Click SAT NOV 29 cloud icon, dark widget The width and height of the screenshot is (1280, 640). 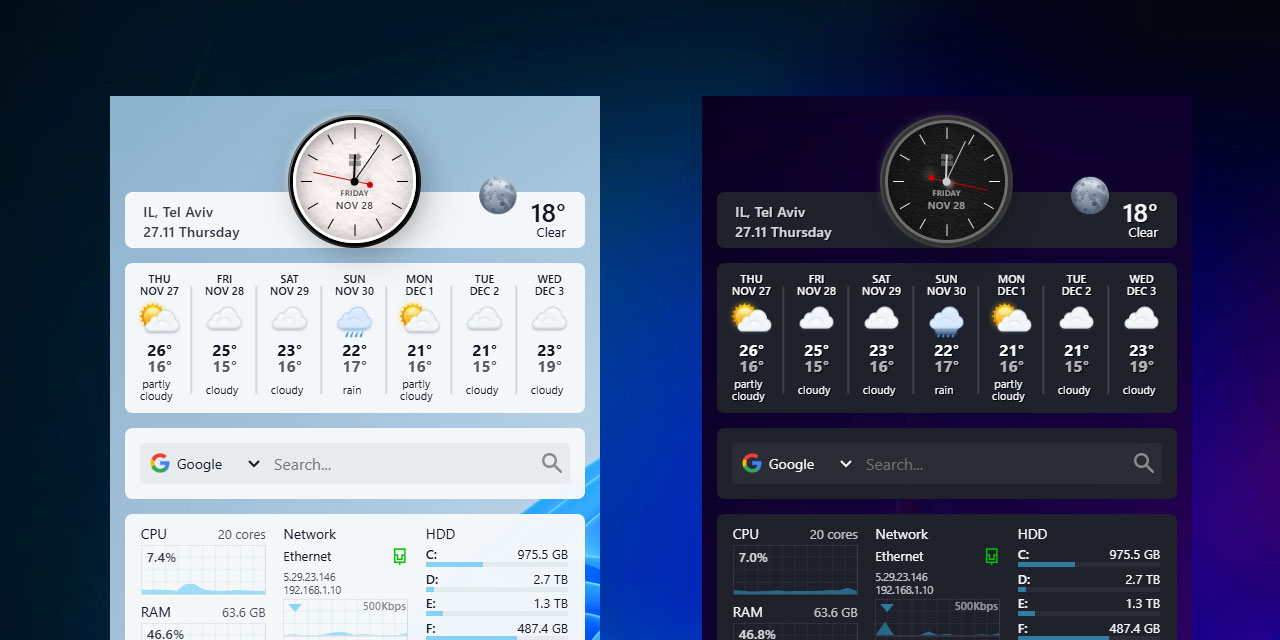point(881,319)
